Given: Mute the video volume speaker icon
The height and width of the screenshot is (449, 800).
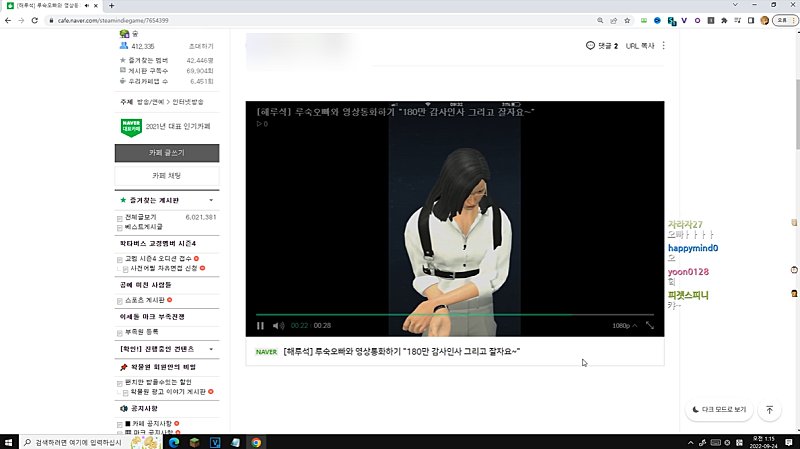Looking at the screenshot, I should pyautogui.click(x=278, y=326).
